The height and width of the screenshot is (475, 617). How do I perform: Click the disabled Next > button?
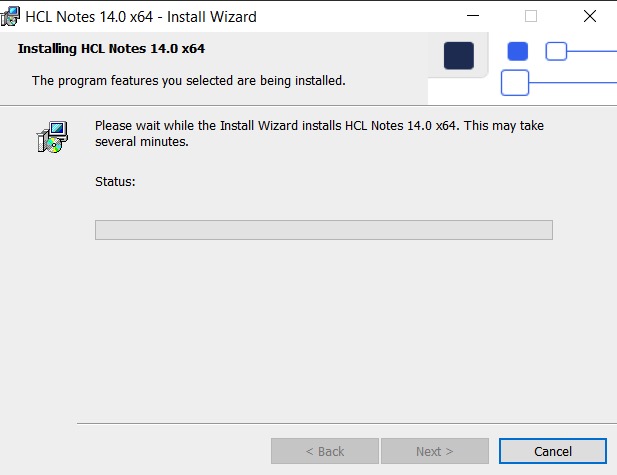point(435,451)
